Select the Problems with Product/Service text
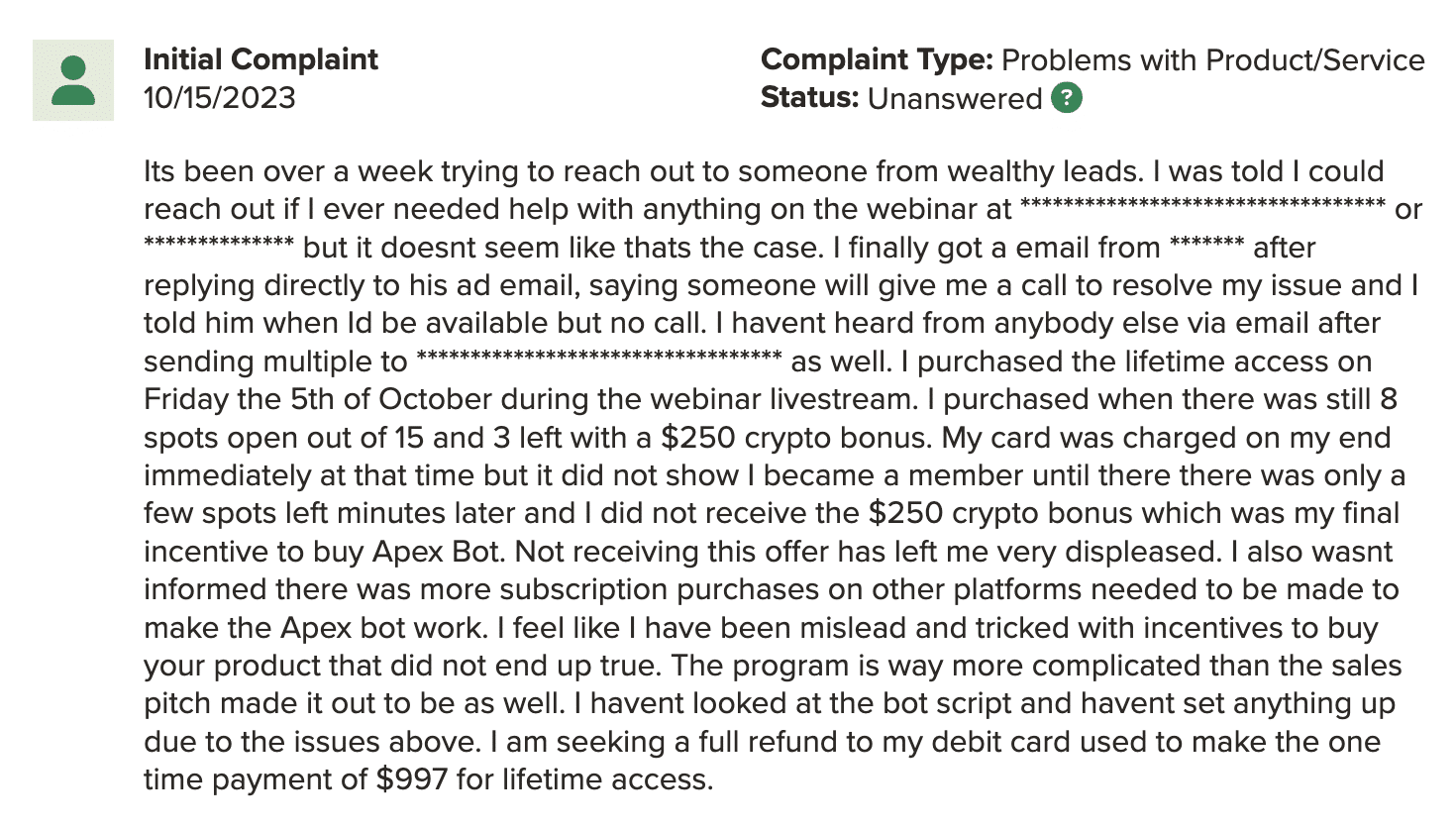1456x828 pixels. [x=1213, y=60]
